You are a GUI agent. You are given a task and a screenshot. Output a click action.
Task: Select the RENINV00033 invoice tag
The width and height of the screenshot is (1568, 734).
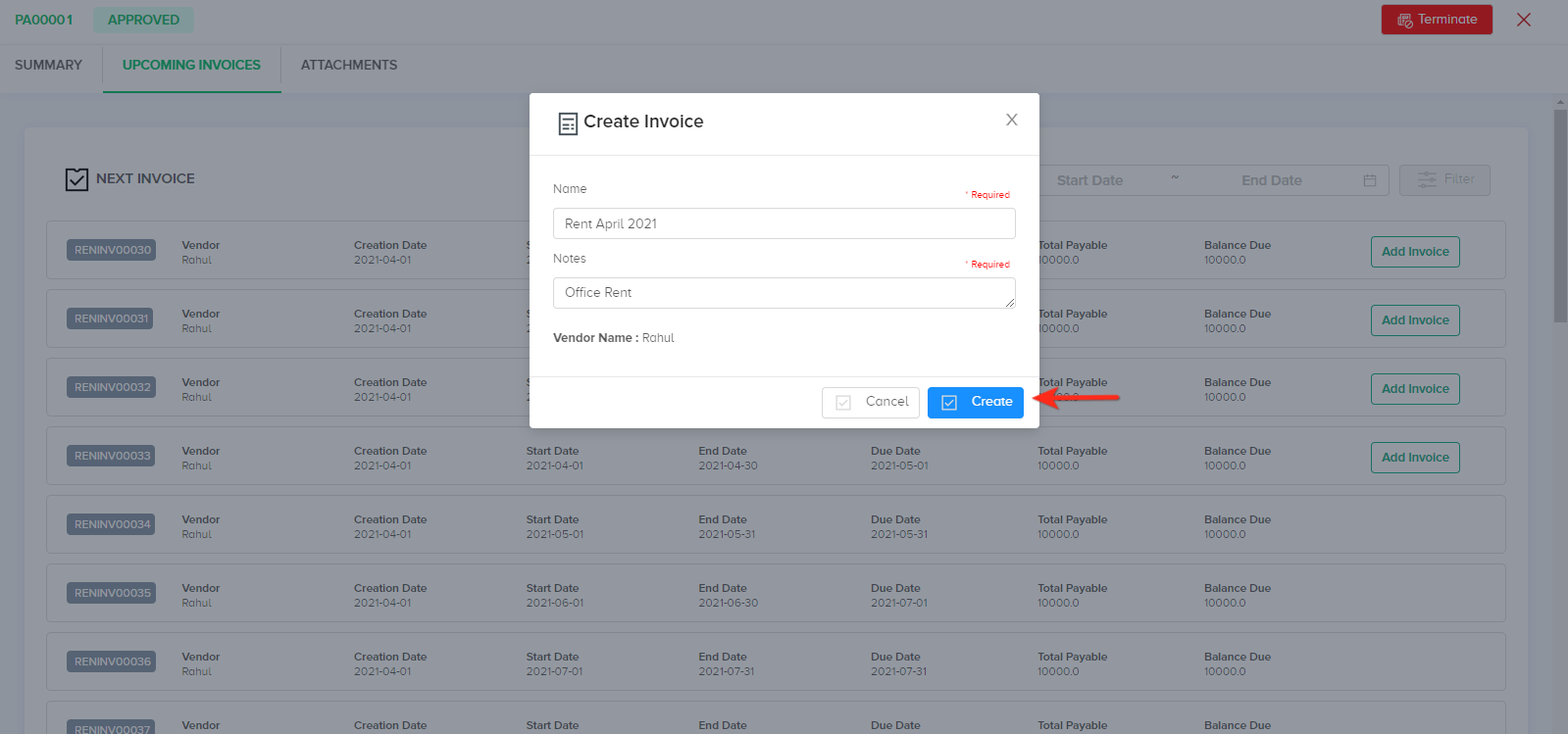click(112, 456)
